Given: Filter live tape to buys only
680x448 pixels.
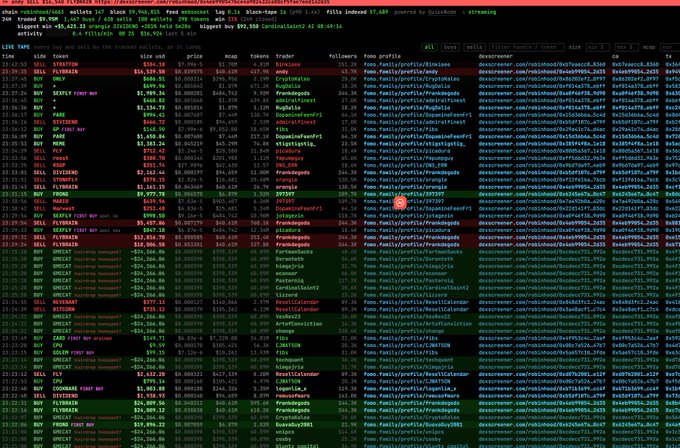Looking at the screenshot, I should [x=449, y=47].
